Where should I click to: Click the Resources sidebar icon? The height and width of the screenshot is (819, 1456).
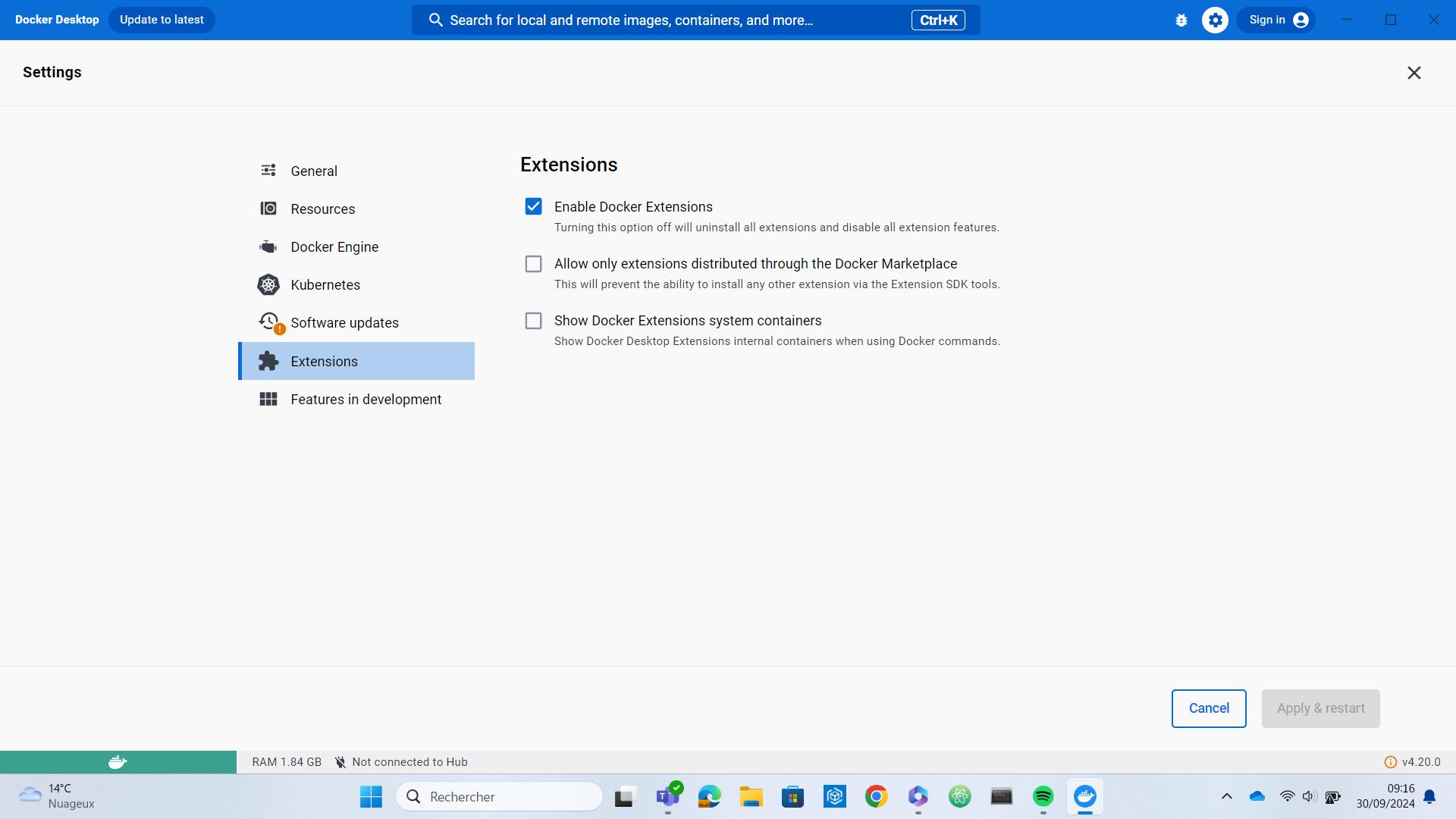pos(268,208)
